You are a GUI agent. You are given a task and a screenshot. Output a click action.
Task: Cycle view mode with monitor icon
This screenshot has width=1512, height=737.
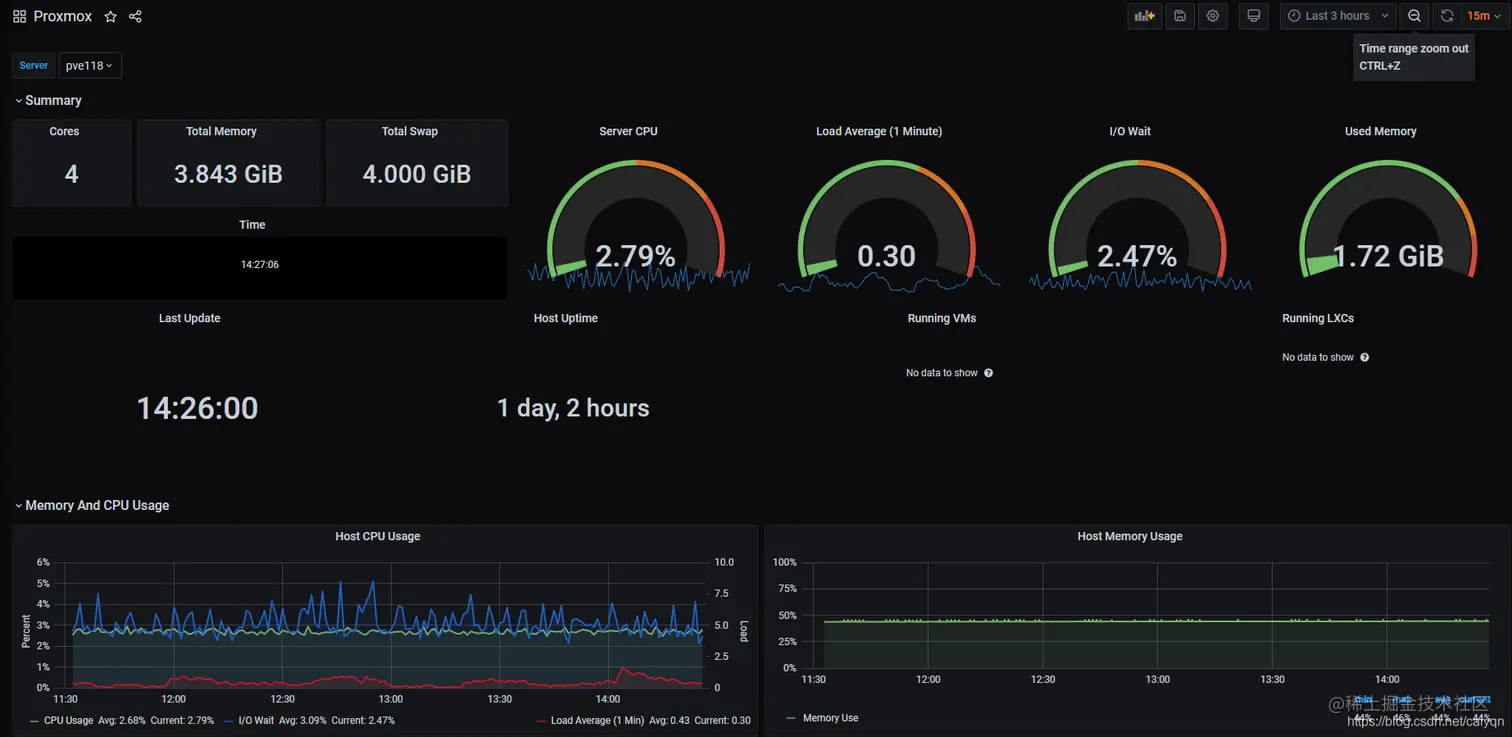pos(1253,16)
